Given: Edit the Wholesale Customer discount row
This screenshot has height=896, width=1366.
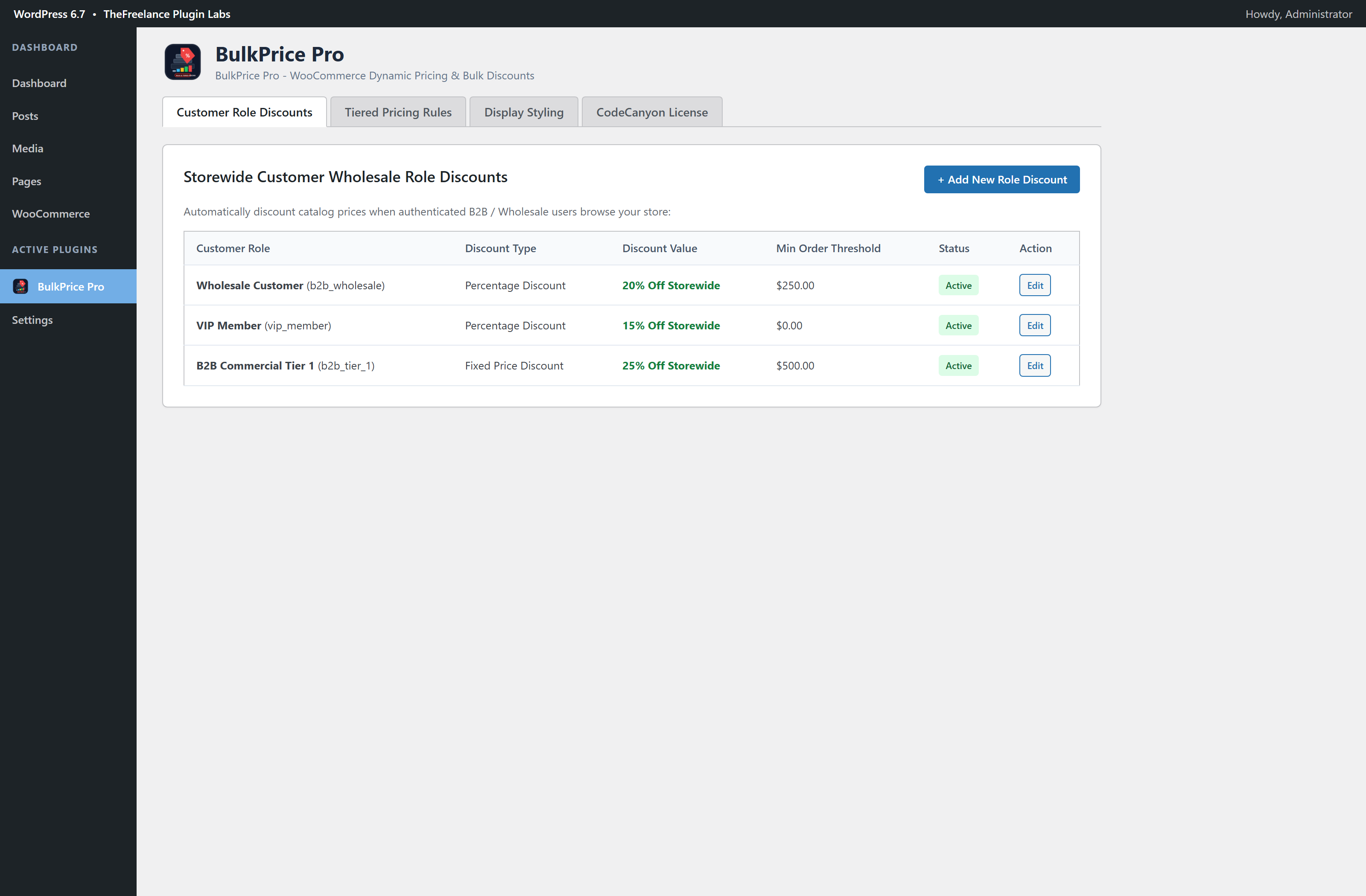Looking at the screenshot, I should [x=1035, y=285].
